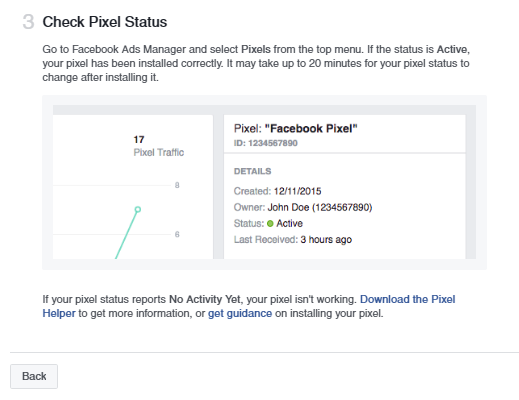Viewport: 519px width, 400px height.
Task: Follow the get guidance link
Action: coord(240,314)
